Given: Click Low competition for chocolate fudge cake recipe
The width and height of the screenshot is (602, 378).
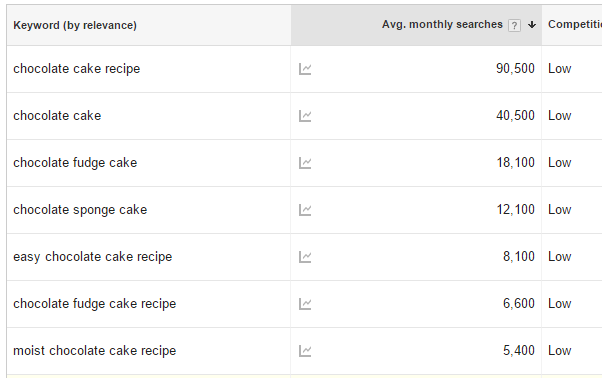Looking at the screenshot, I should click(559, 304).
